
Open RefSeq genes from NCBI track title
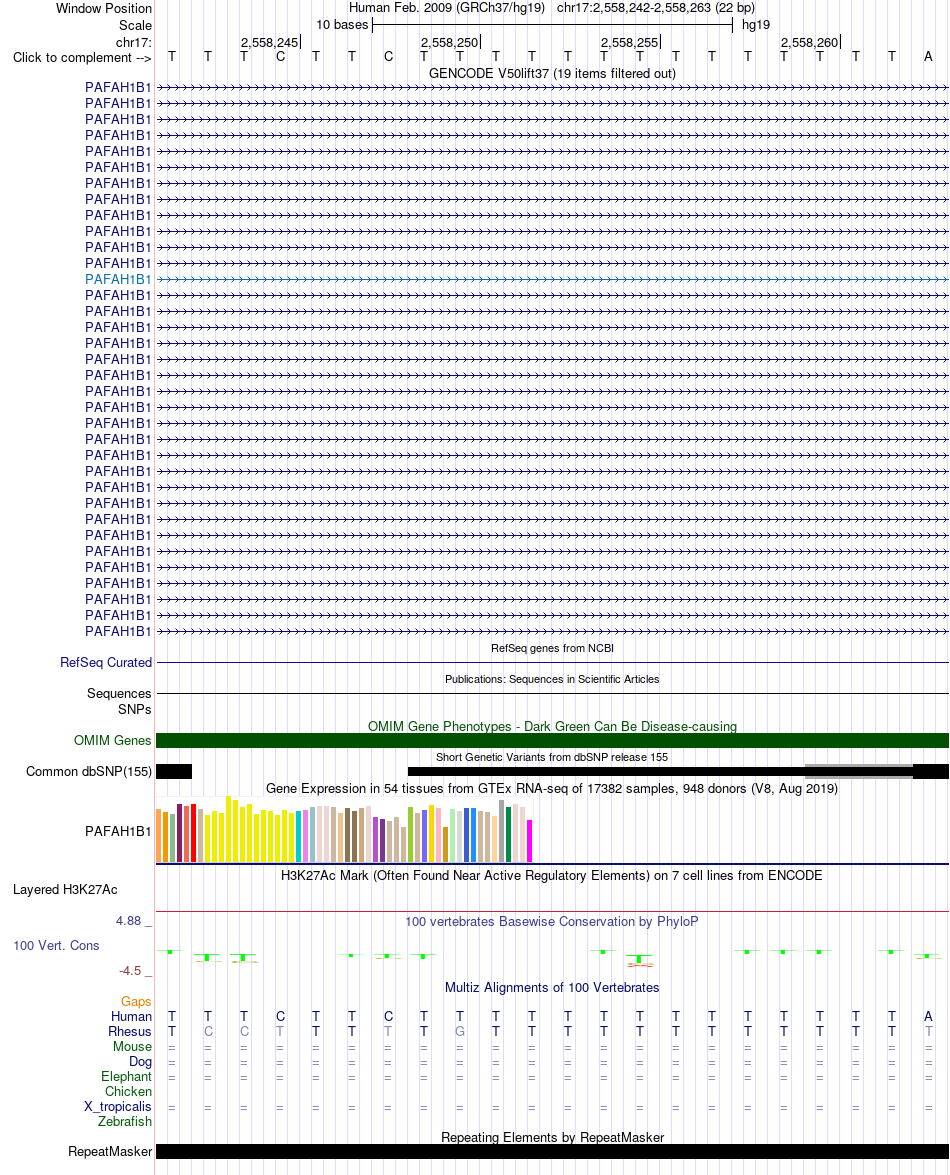pos(552,648)
